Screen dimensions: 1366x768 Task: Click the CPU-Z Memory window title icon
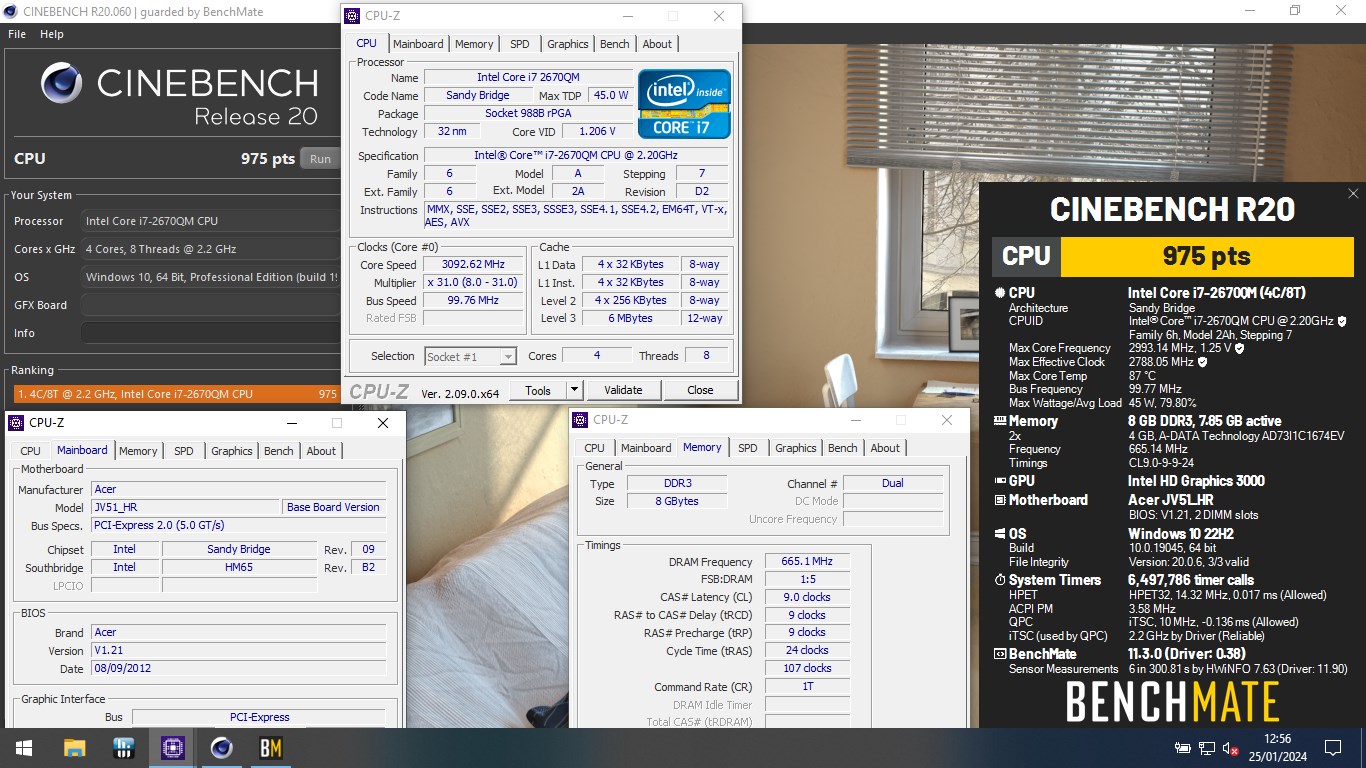click(x=579, y=420)
